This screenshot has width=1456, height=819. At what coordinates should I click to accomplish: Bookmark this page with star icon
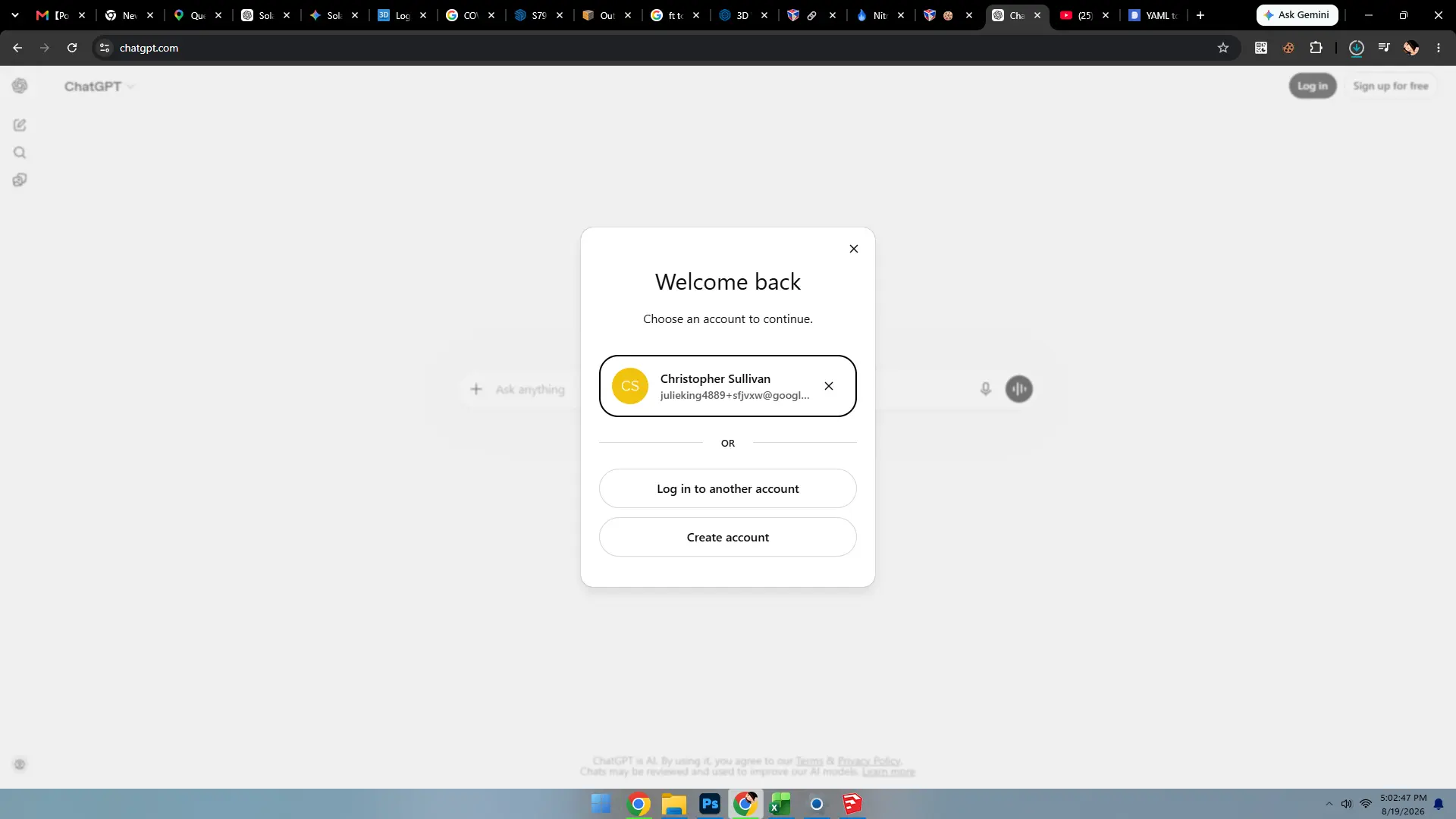[x=1223, y=48]
